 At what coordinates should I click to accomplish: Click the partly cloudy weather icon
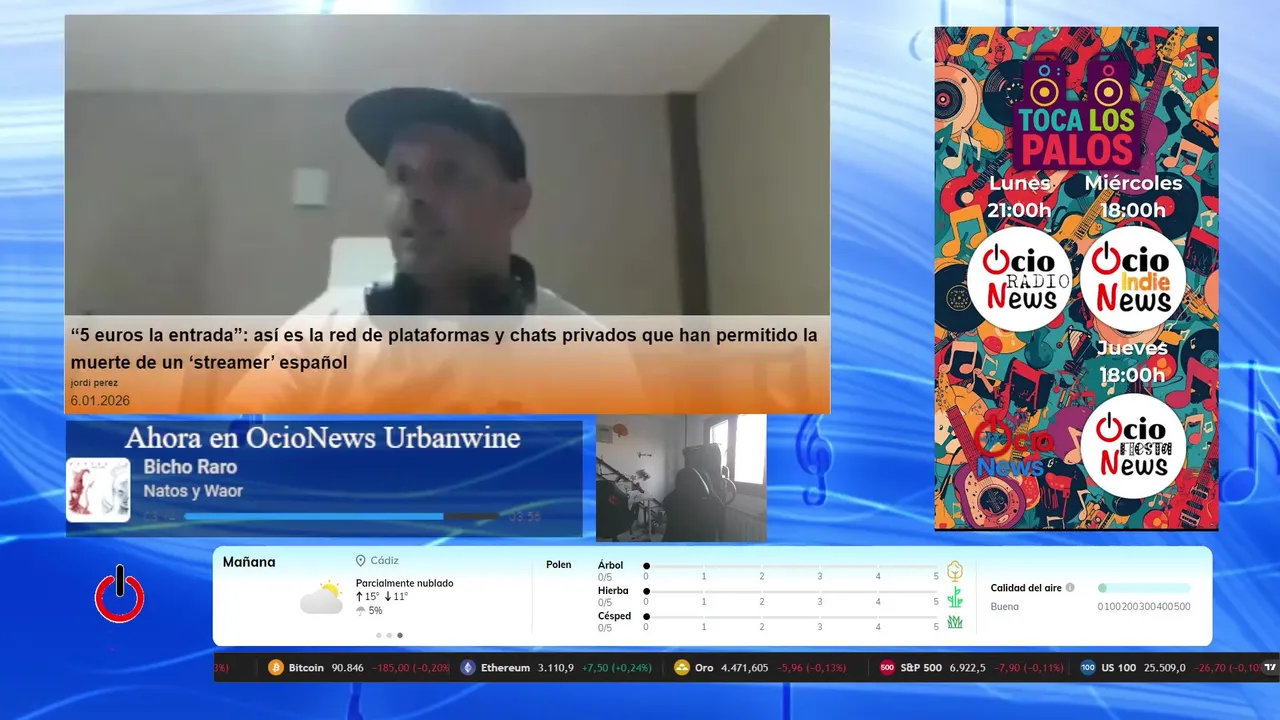[x=321, y=598]
